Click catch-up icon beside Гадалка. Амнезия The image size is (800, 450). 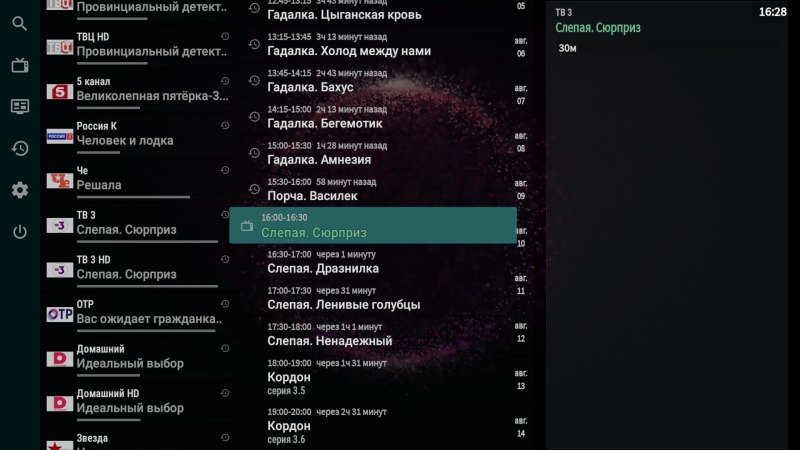click(254, 153)
